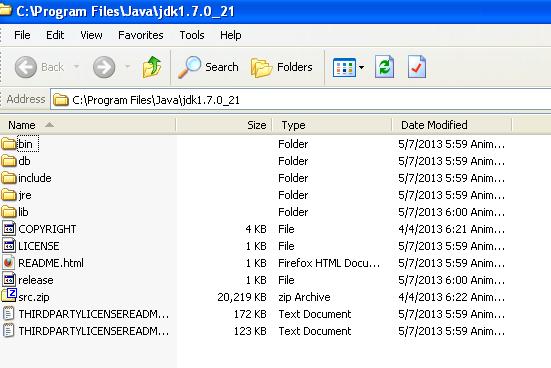The width and height of the screenshot is (551, 368).
Task: Select the include folder icon
Action: (8, 178)
